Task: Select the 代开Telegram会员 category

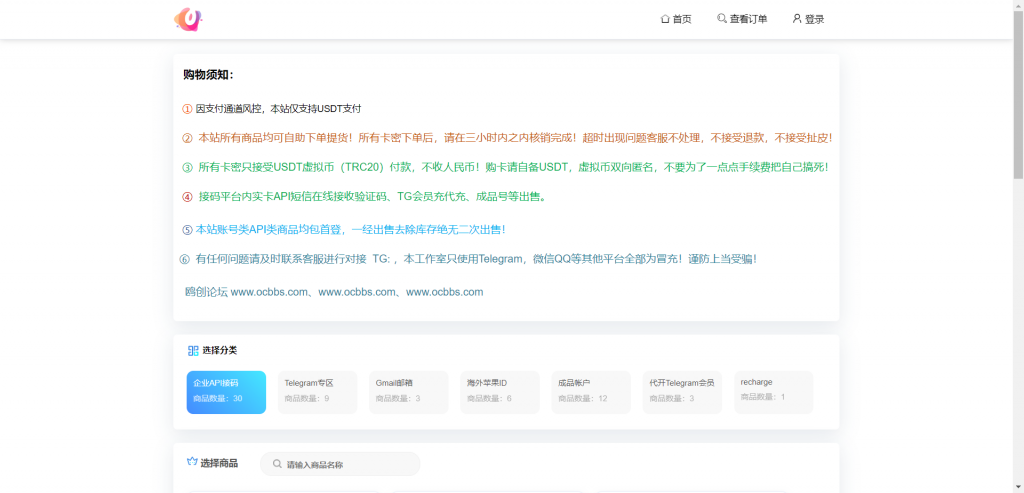Action: point(682,392)
